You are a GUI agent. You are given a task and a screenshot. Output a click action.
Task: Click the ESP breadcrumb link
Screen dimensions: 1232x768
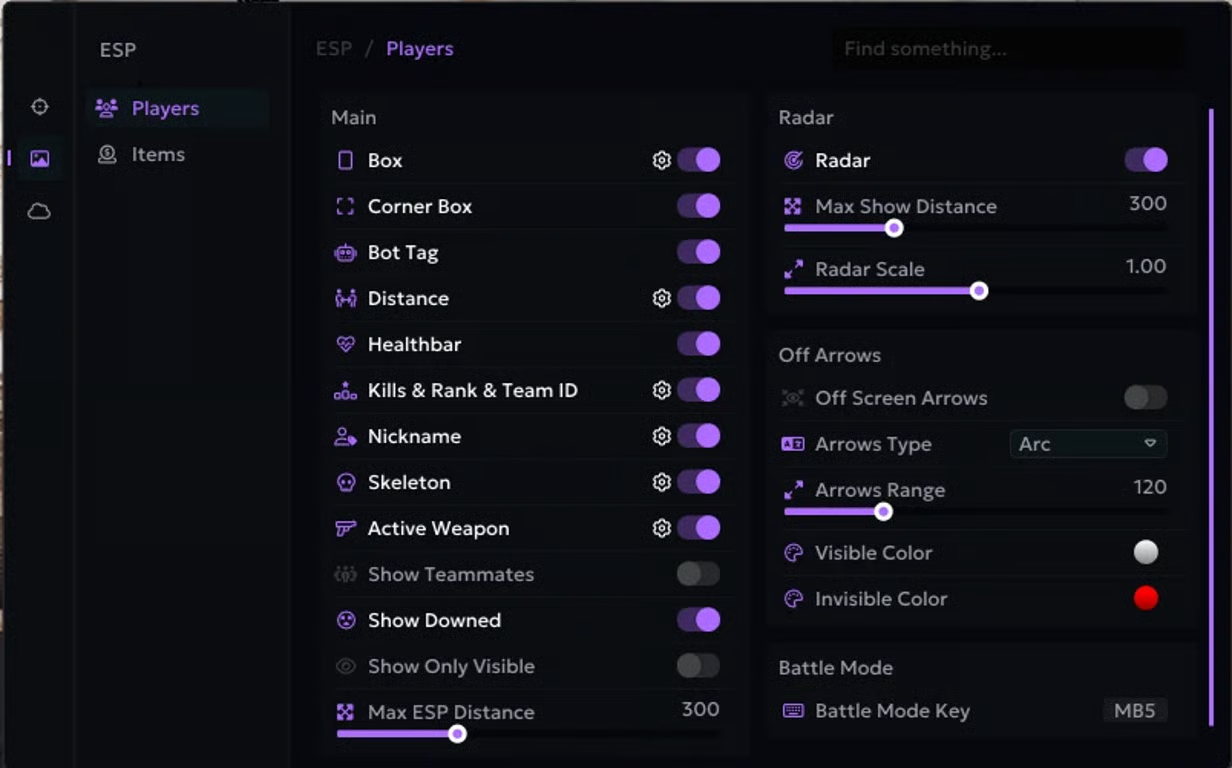[x=333, y=49]
